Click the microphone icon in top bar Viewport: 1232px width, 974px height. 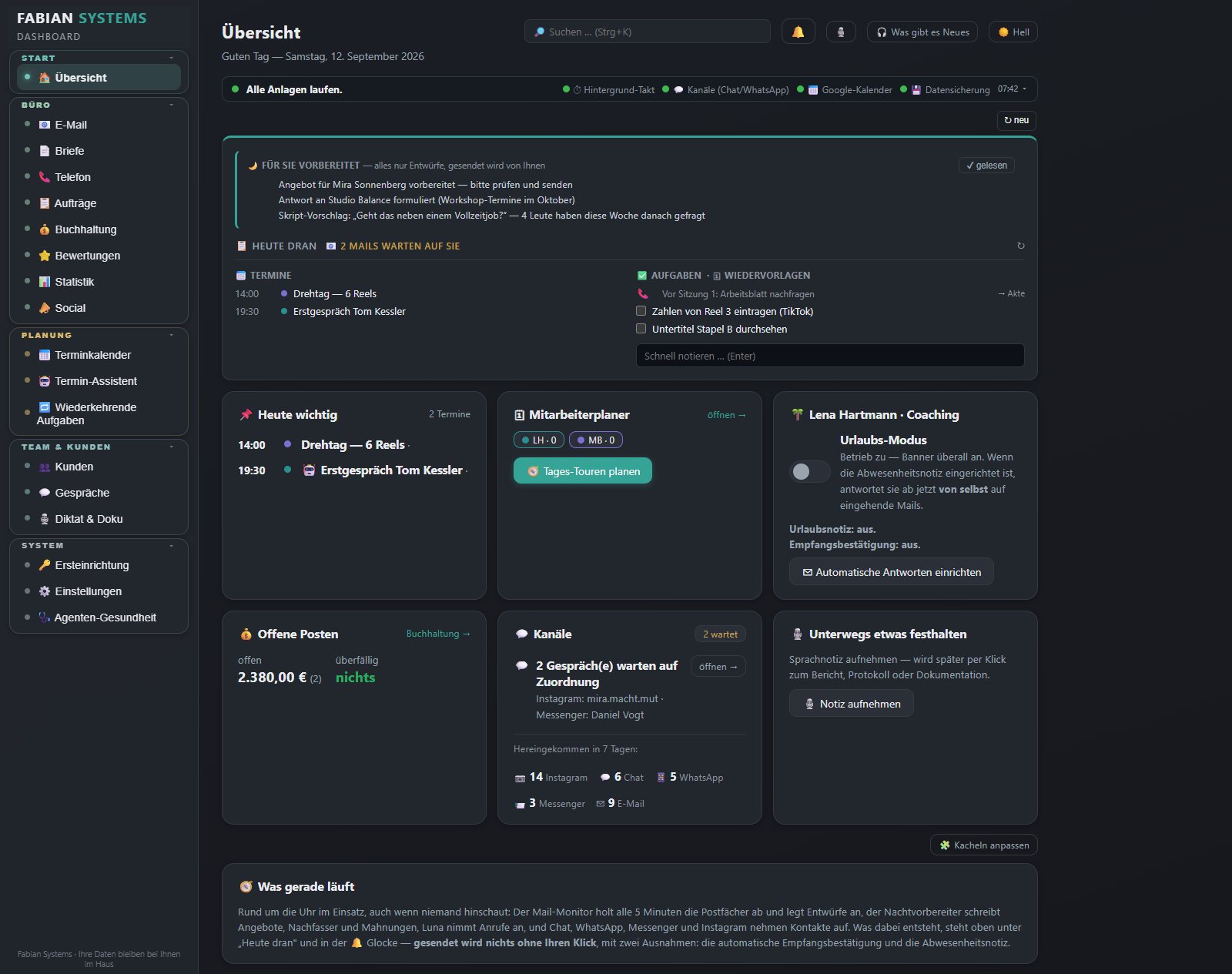point(841,32)
